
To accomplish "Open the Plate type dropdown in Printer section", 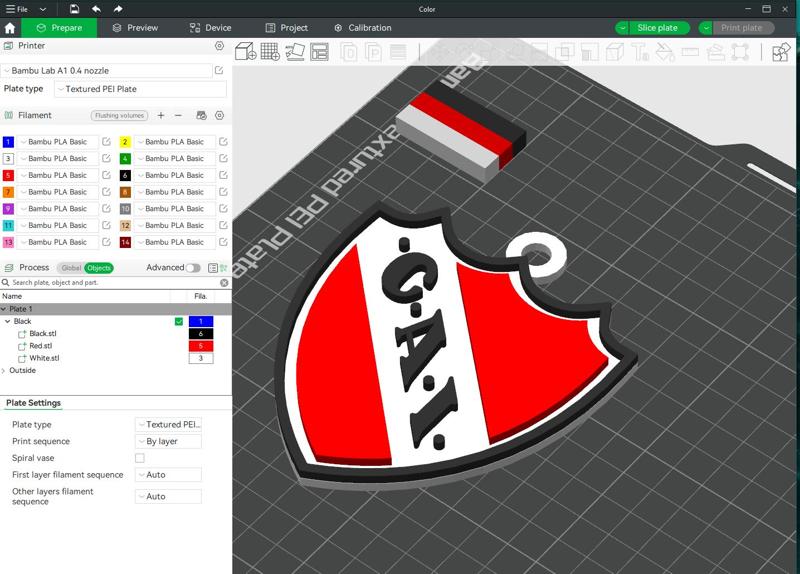I will [140, 89].
